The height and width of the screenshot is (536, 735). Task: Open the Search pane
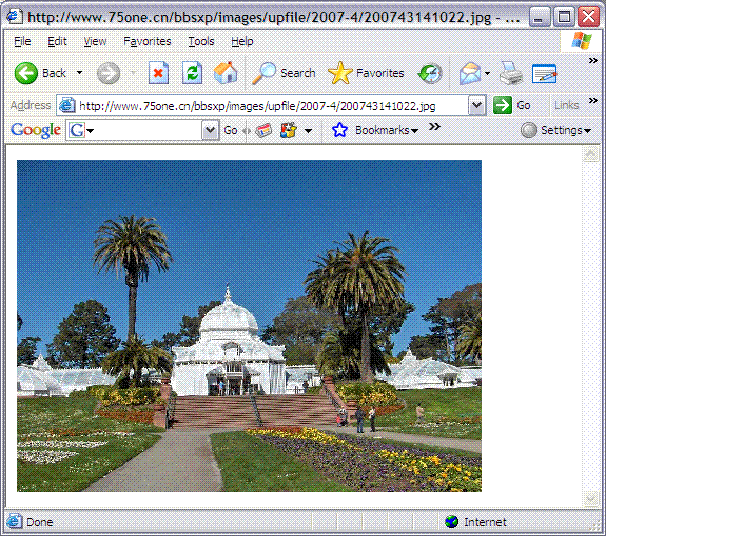pos(284,73)
